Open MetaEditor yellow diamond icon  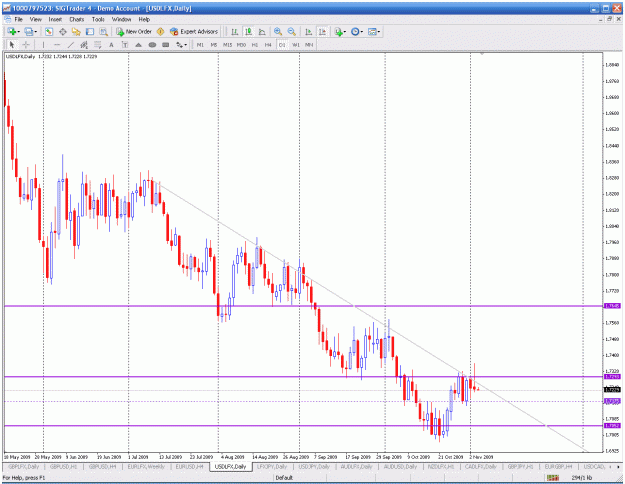[x=161, y=31]
